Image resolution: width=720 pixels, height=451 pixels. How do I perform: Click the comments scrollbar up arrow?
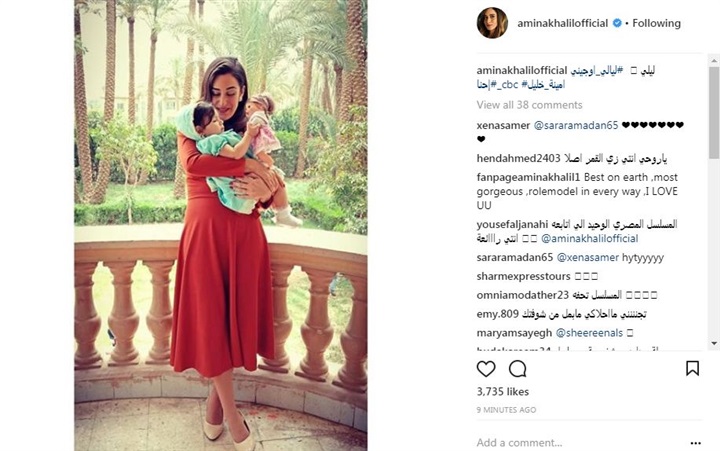click(x=714, y=60)
